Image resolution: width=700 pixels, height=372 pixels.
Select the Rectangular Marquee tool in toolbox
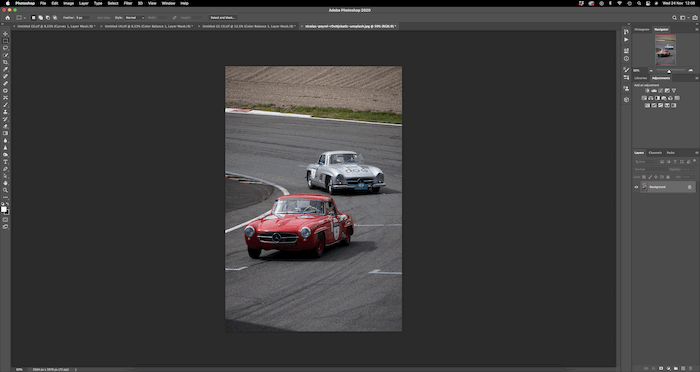[5, 41]
